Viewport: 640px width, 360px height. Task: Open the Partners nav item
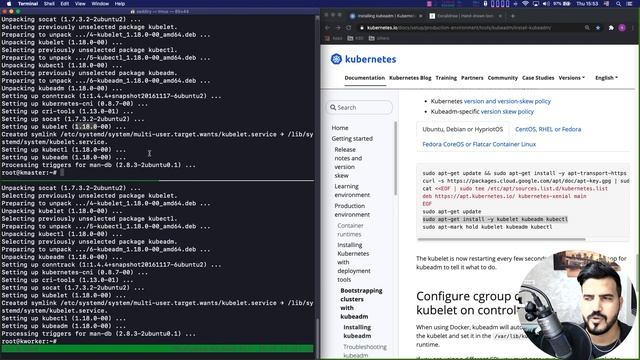coord(472,78)
